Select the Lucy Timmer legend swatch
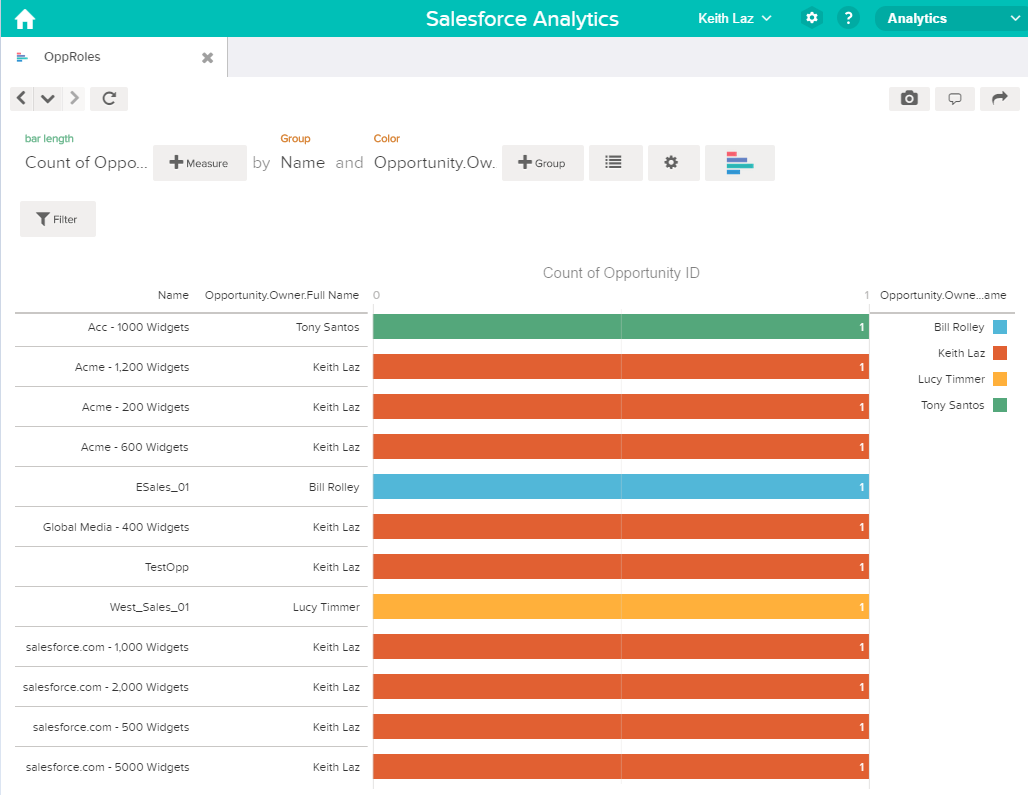This screenshot has height=795, width=1028. 1000,379
